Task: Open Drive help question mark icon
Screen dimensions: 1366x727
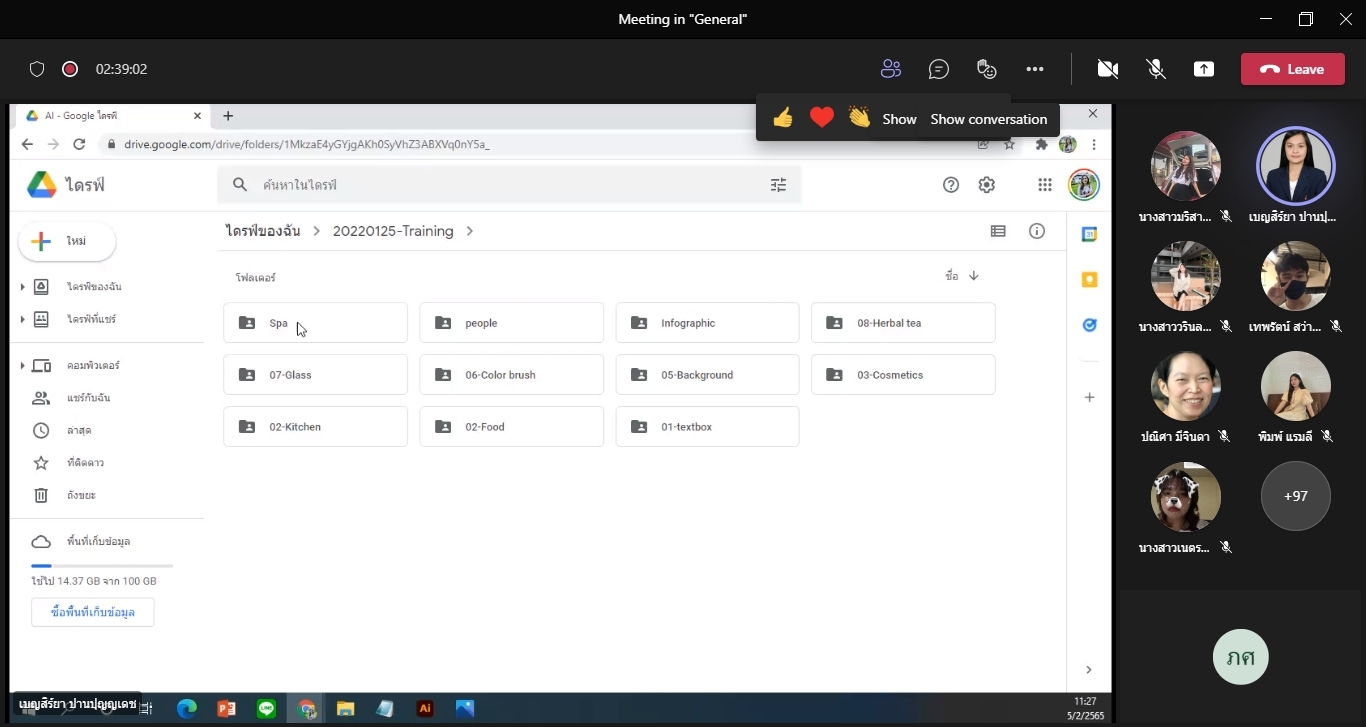Action: (951, 185)
